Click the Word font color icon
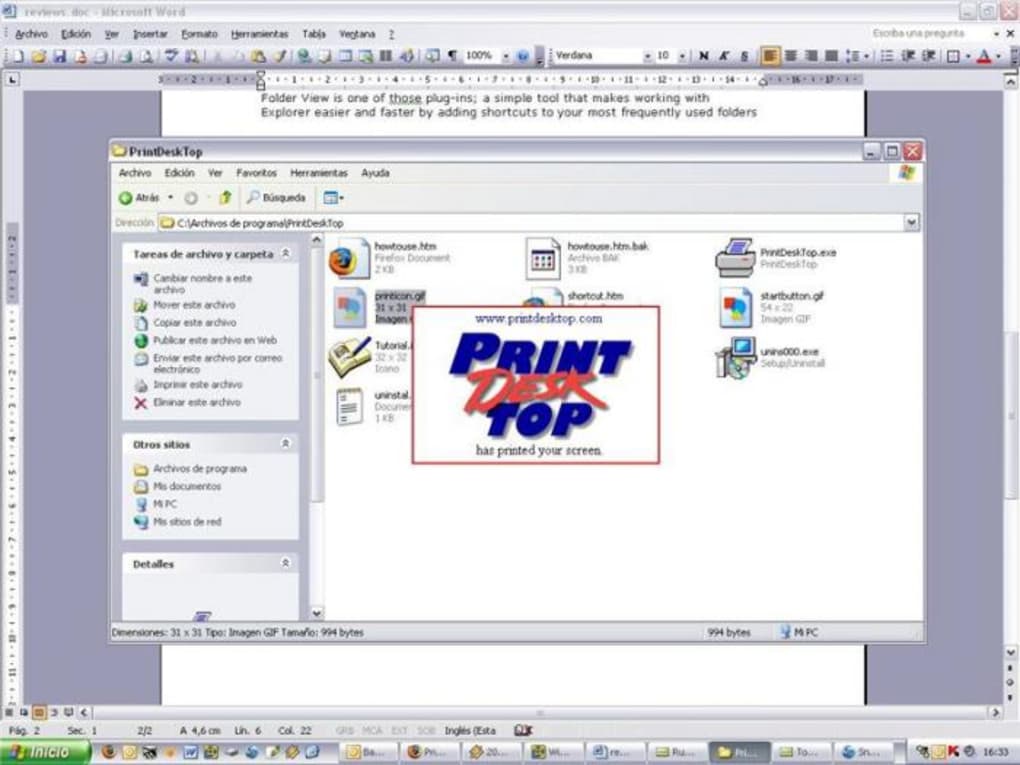 click(984, 57)
